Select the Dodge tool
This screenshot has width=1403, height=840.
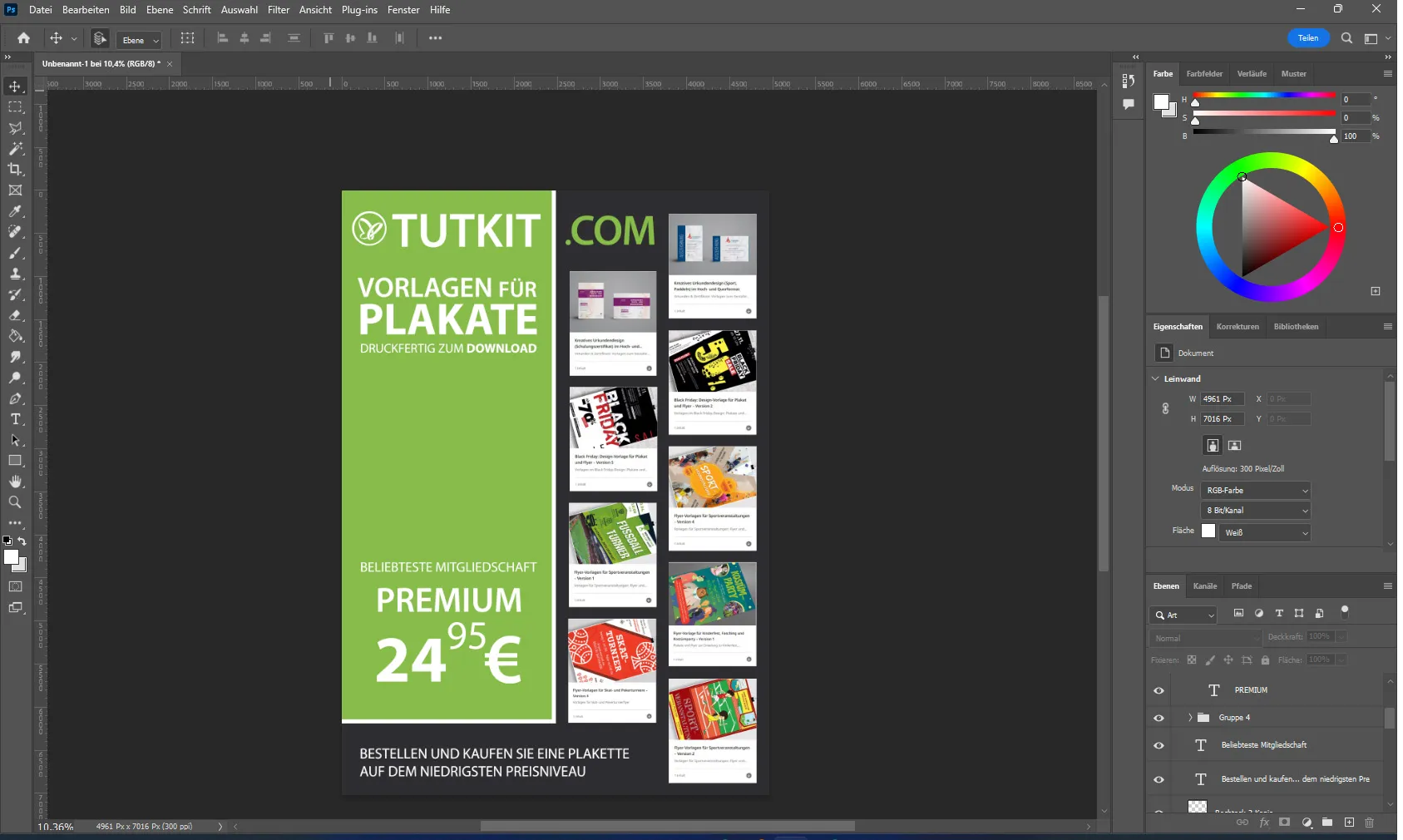(15, 378)
